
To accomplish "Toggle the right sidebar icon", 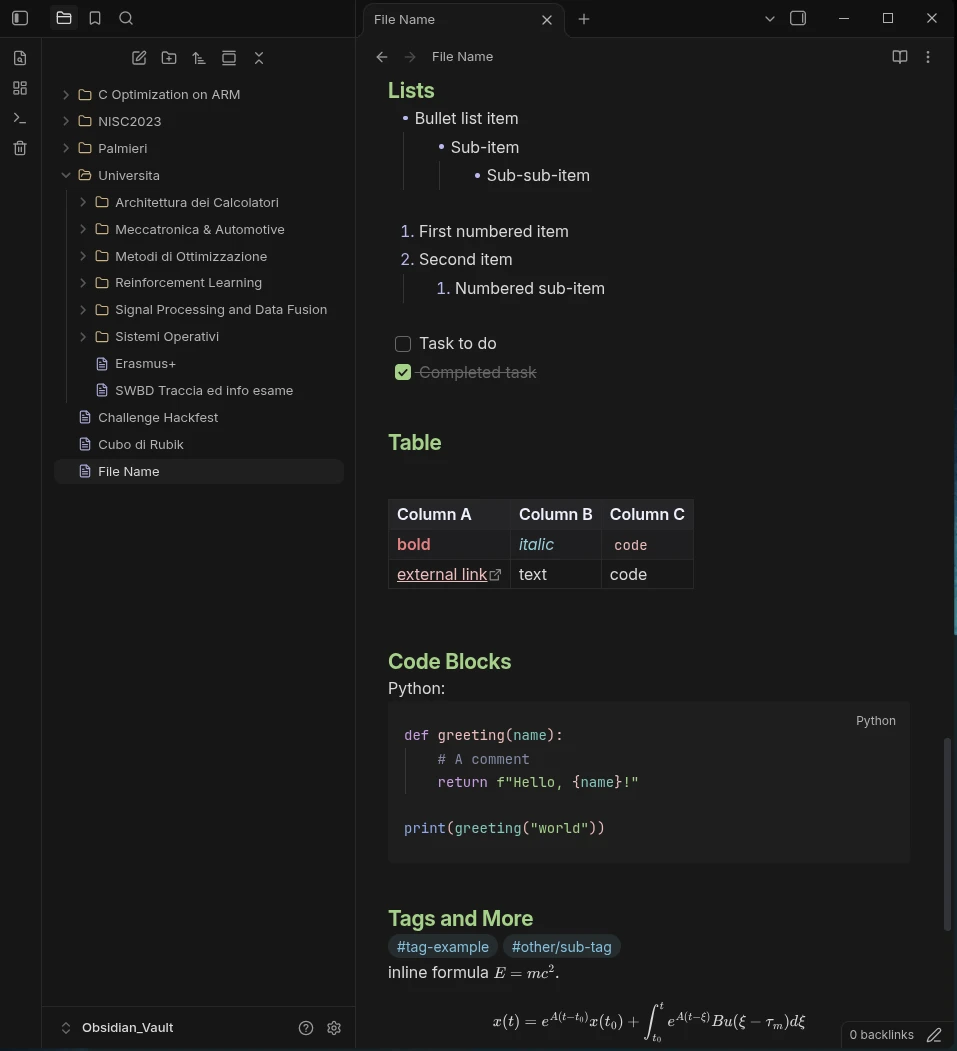I will [798, 18].
